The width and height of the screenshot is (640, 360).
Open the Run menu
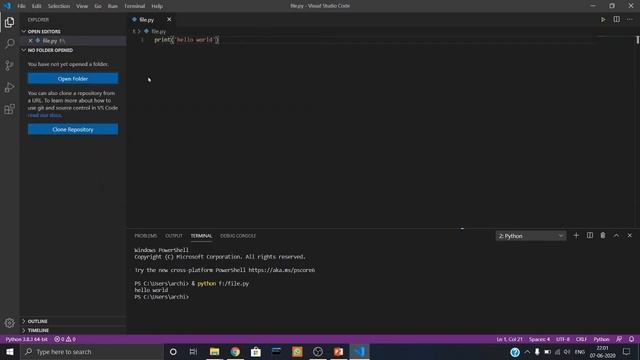tap(113, 6)
